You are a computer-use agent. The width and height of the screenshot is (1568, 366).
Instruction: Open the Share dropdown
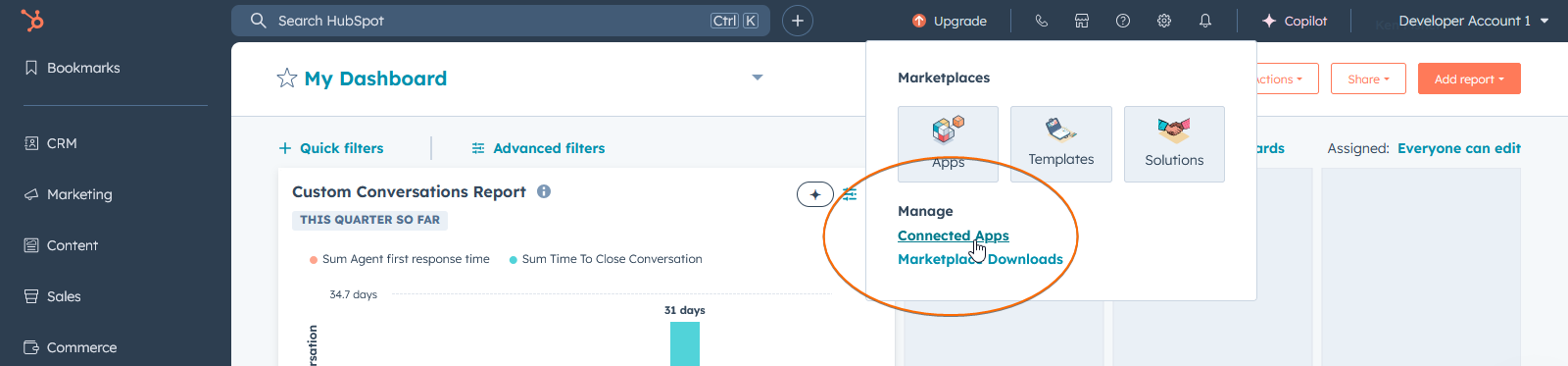point(1368,78)
